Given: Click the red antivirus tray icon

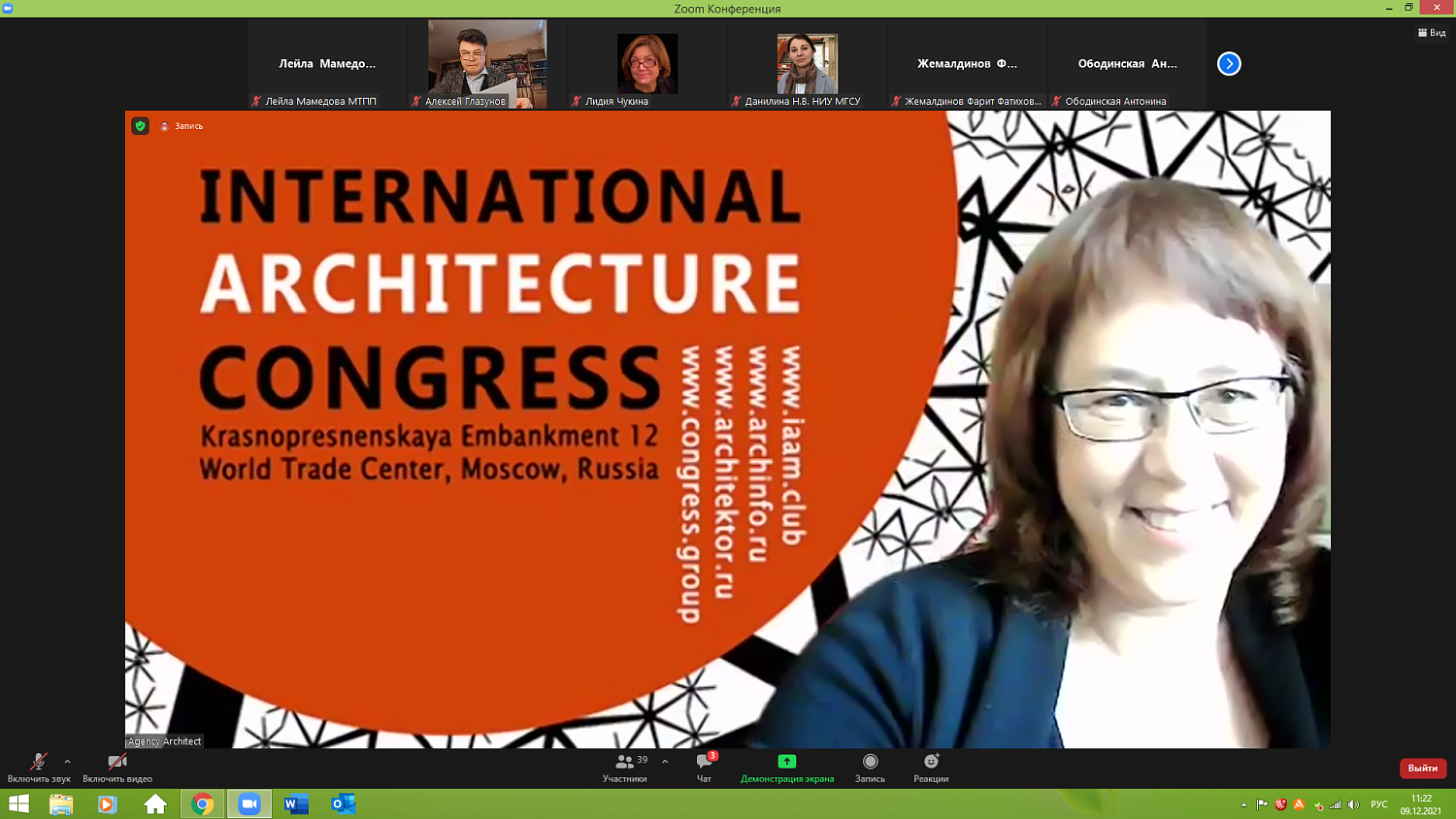Looking at the screenshot, I should tap(1281, 804).
